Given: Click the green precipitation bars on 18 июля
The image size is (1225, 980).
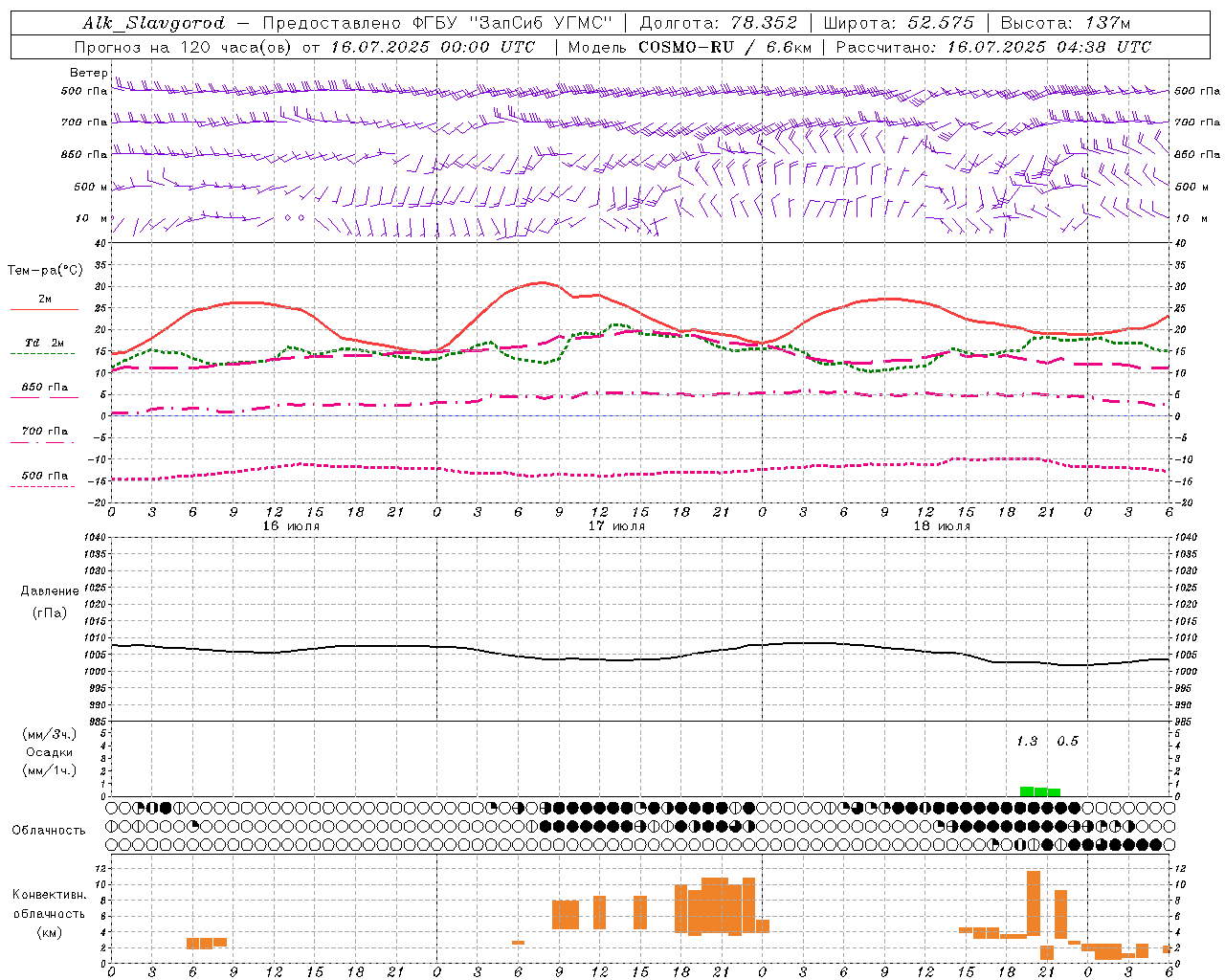Looking at the screenshot, I should 1040,791.
